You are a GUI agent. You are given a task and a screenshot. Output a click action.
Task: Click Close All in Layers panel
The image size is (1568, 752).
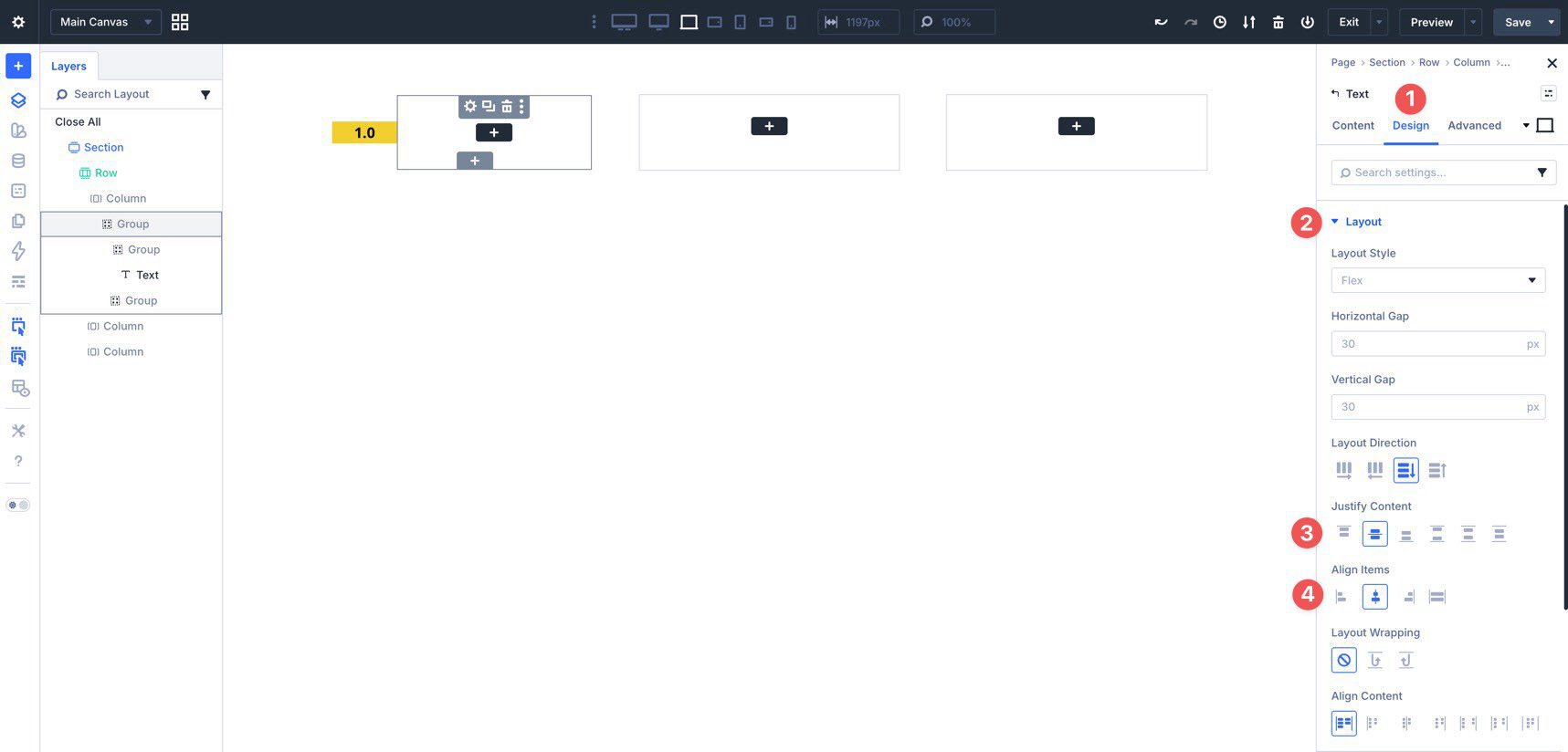pyautogui.click(x=78, y=121)
